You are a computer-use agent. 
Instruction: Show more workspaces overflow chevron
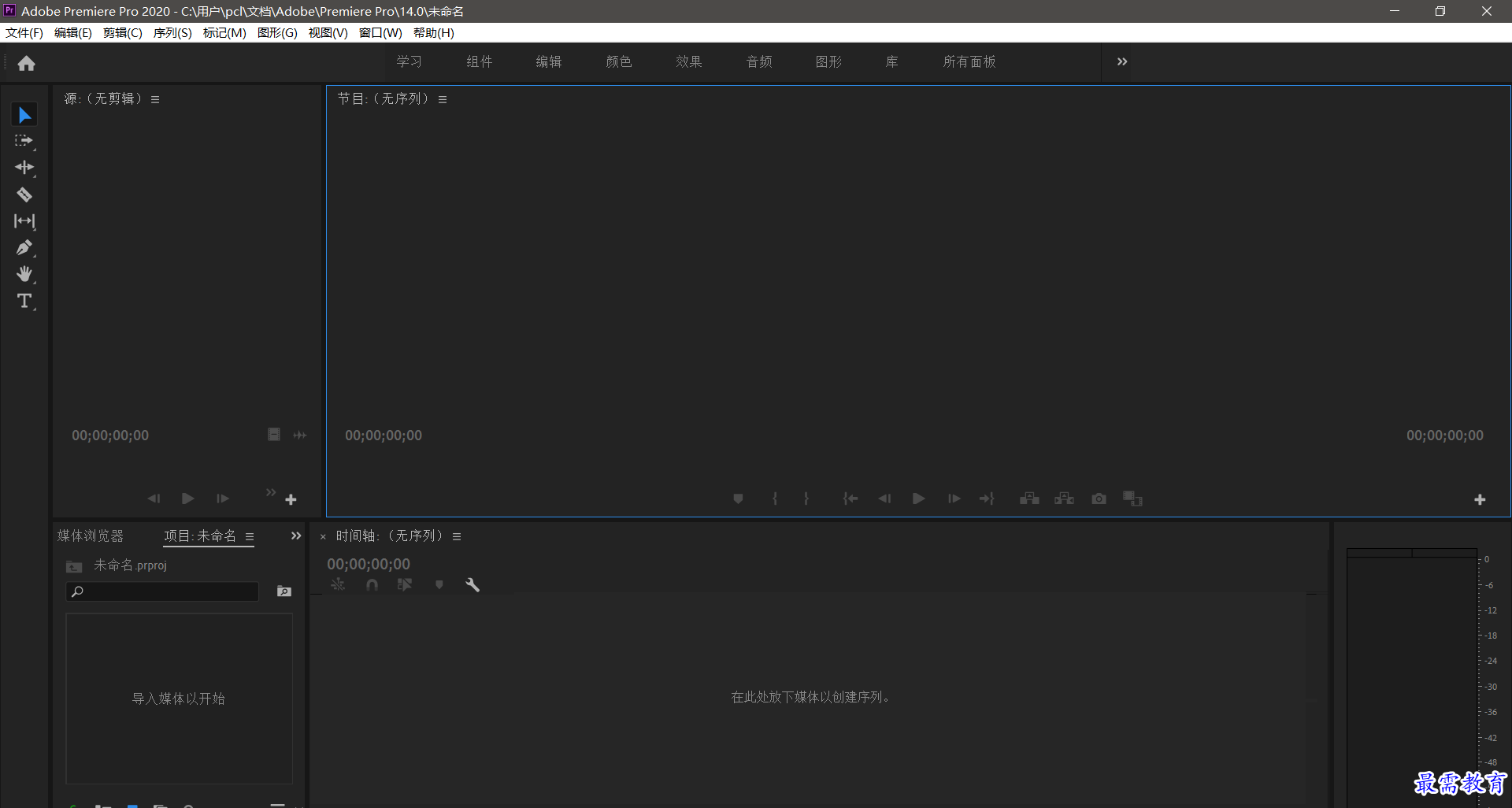pyautogui.click(x=1122, y=61)
